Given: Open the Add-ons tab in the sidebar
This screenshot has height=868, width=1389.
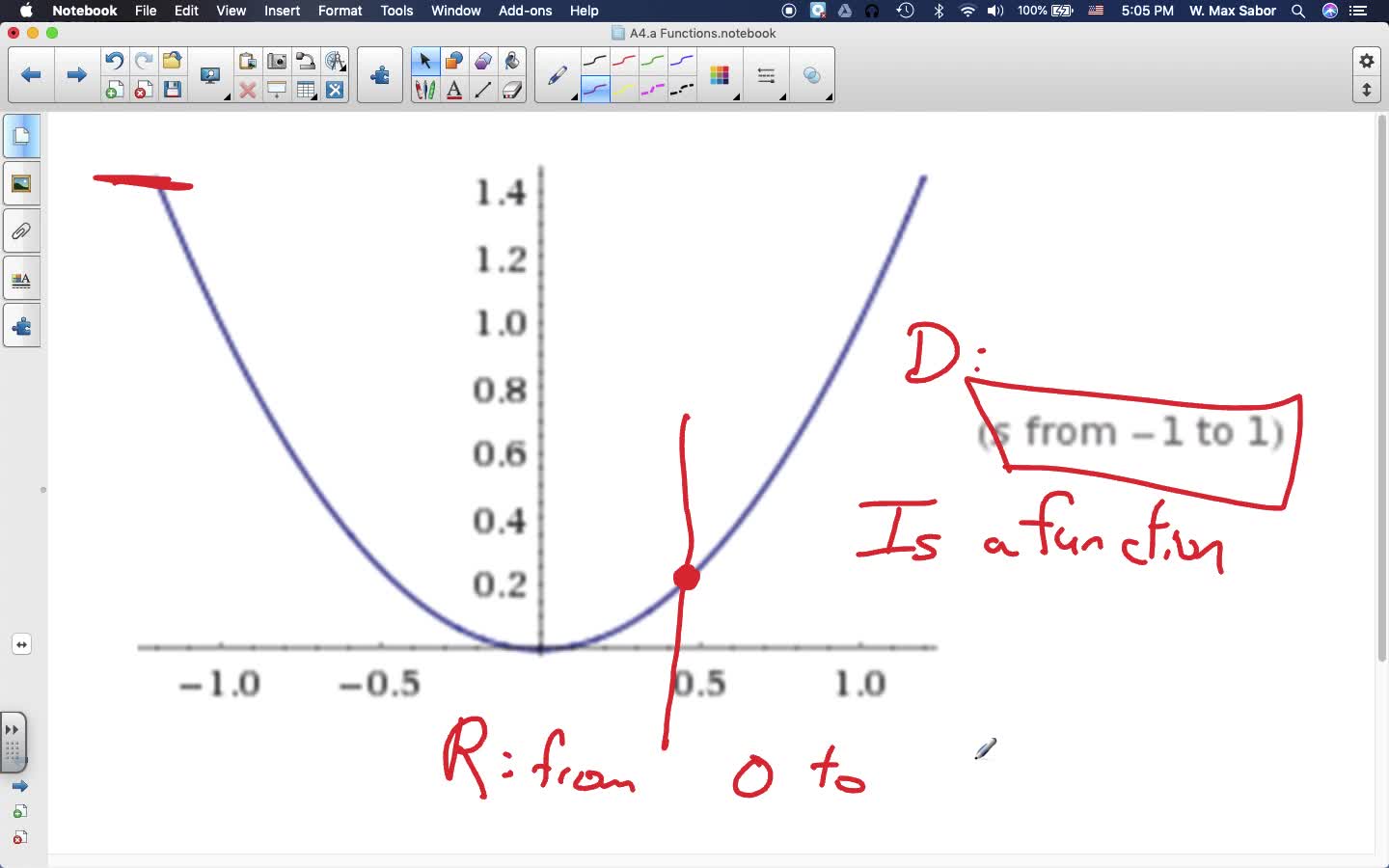Looking at the screenshot, I should [x=21, y=327].
